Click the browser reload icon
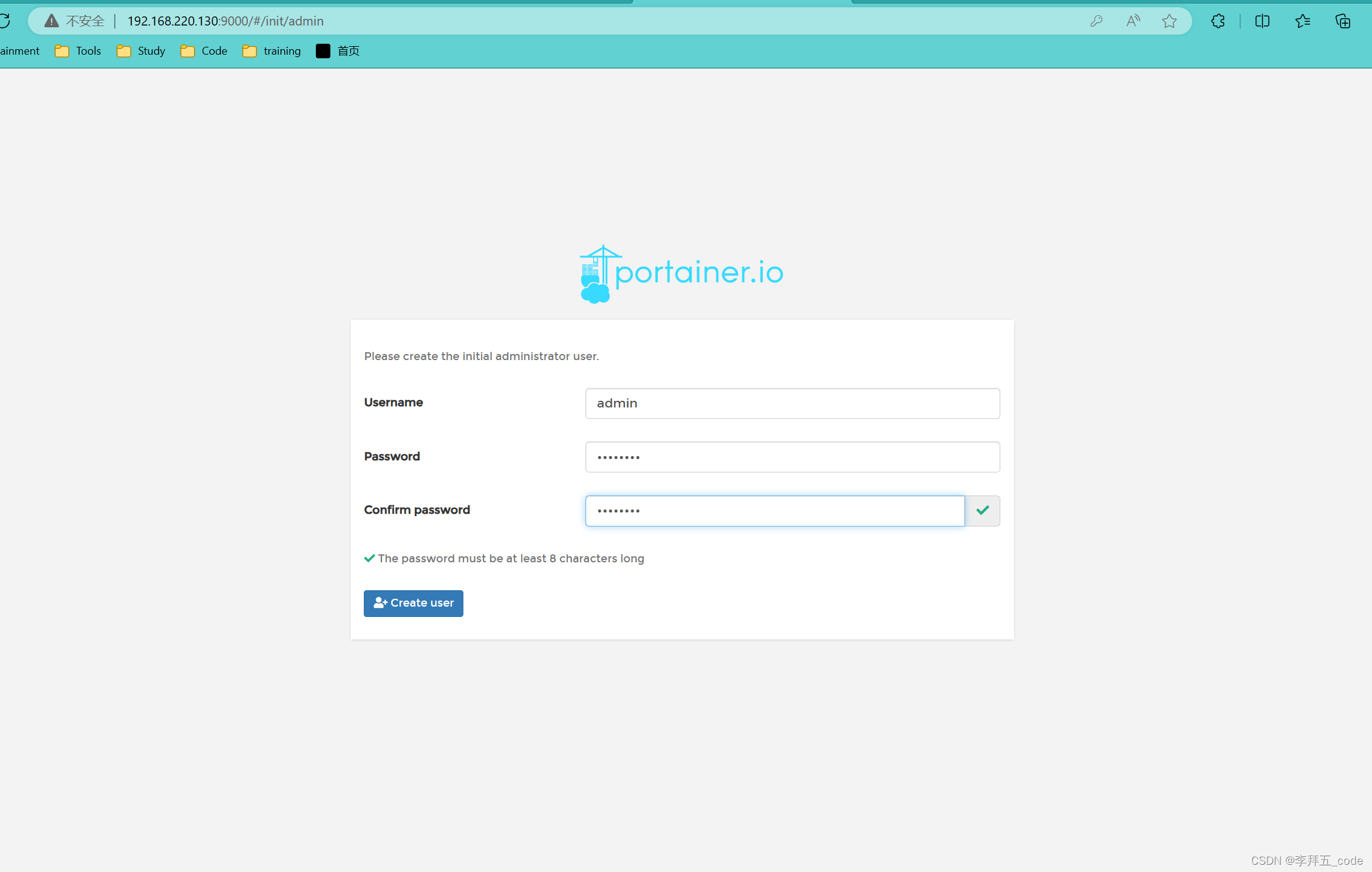Image resolution: width=1372 pixels, height=872 pixels. click(5, 21)
